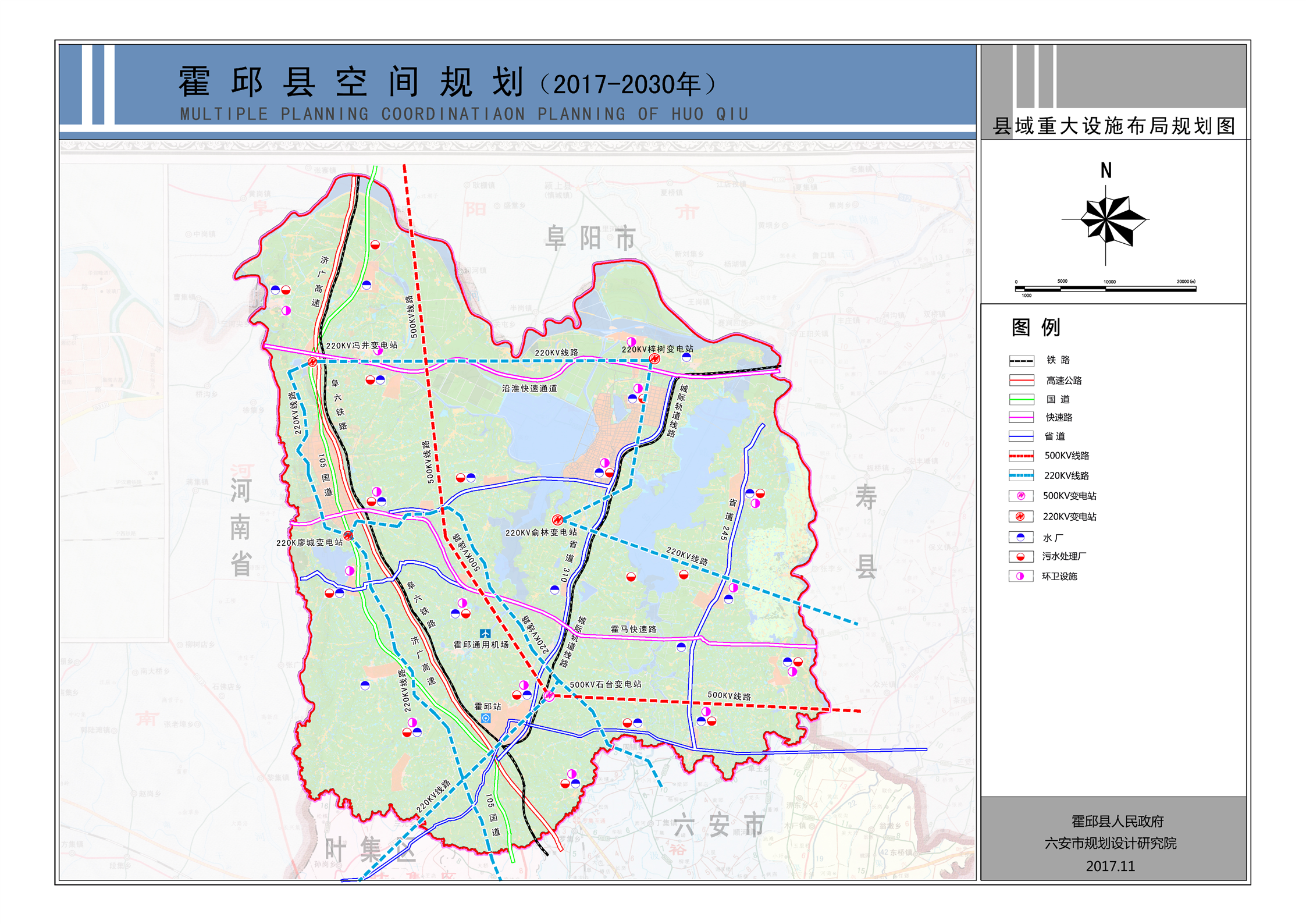
Task: Click the map scale bar
Action: pos(1105,288)
